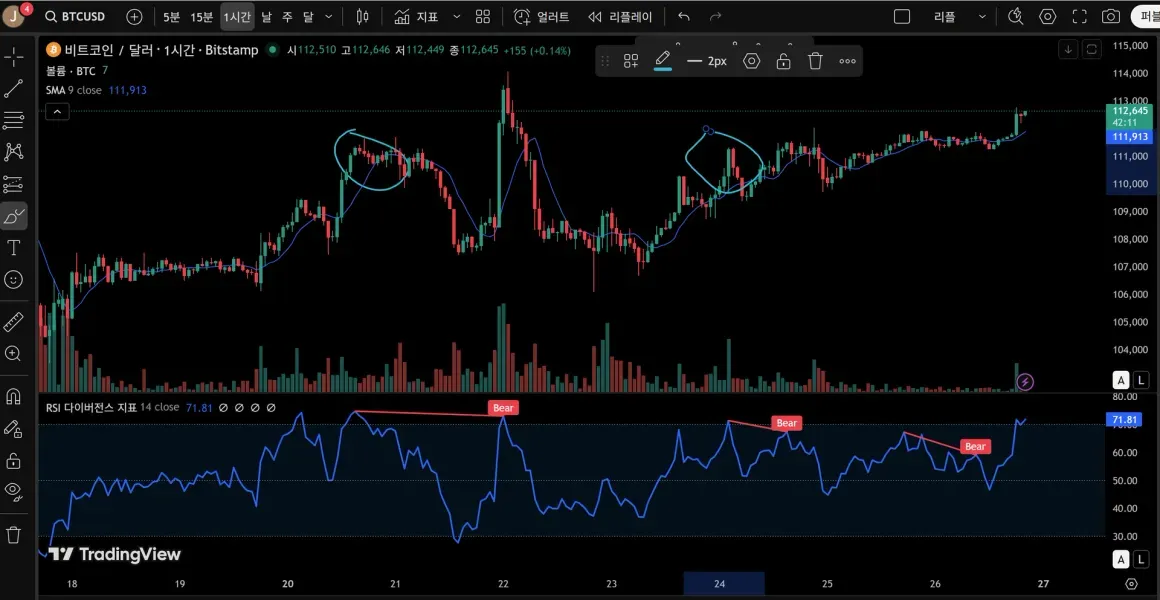Screen dimensions: 1160x600
Task: Click the scroll-down arrow button near price axis
Action: (x=1068, y=50)
